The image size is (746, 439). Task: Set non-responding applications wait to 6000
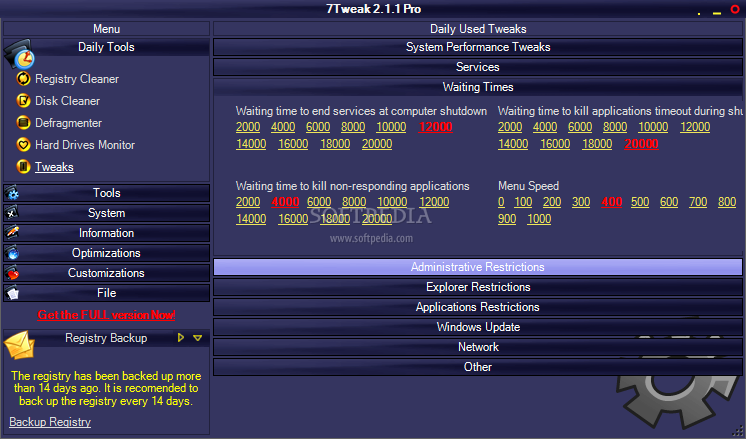(319, 202)
